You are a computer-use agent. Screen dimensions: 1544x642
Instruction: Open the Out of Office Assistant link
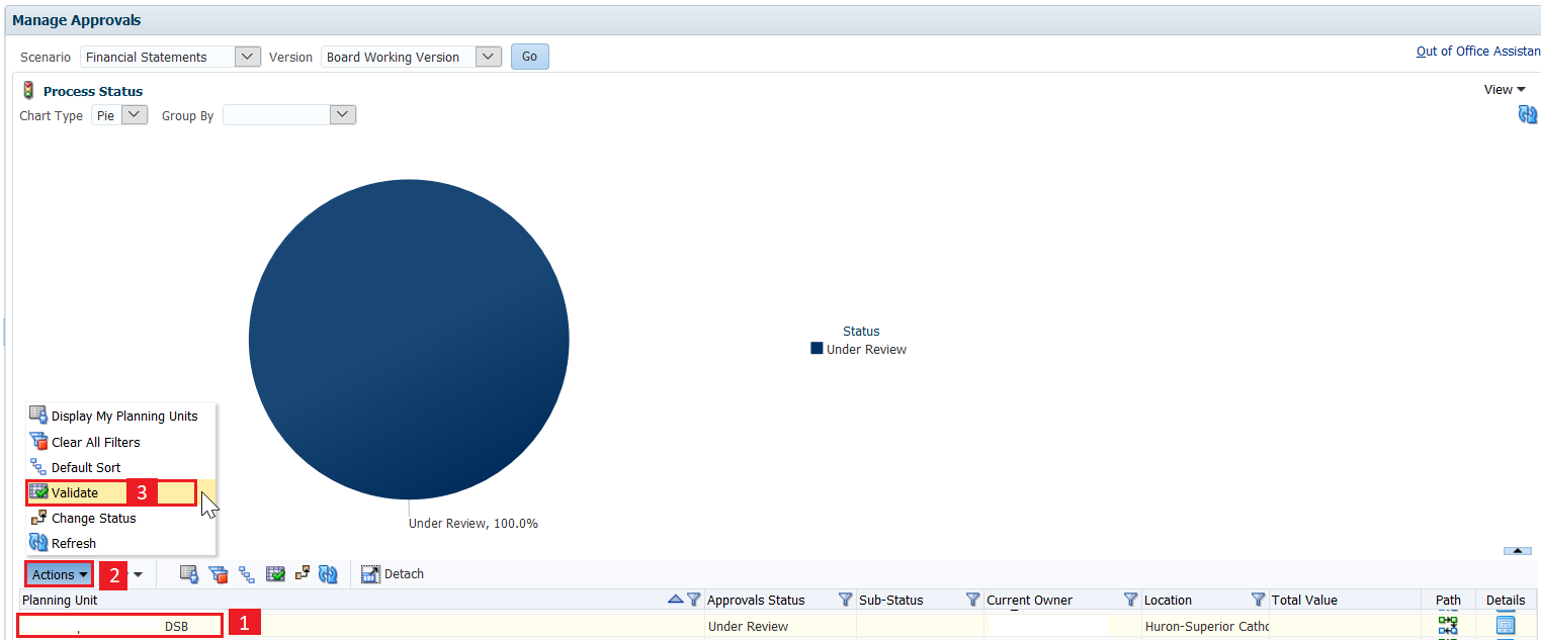point(1478,52)
